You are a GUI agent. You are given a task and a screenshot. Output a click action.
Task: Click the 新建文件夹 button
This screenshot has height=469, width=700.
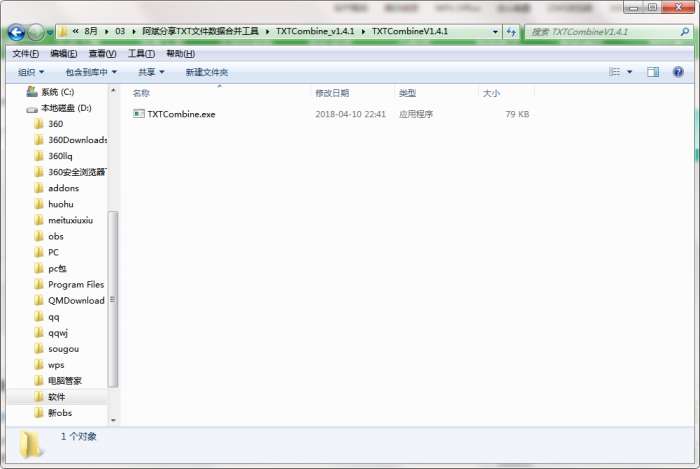207,72
